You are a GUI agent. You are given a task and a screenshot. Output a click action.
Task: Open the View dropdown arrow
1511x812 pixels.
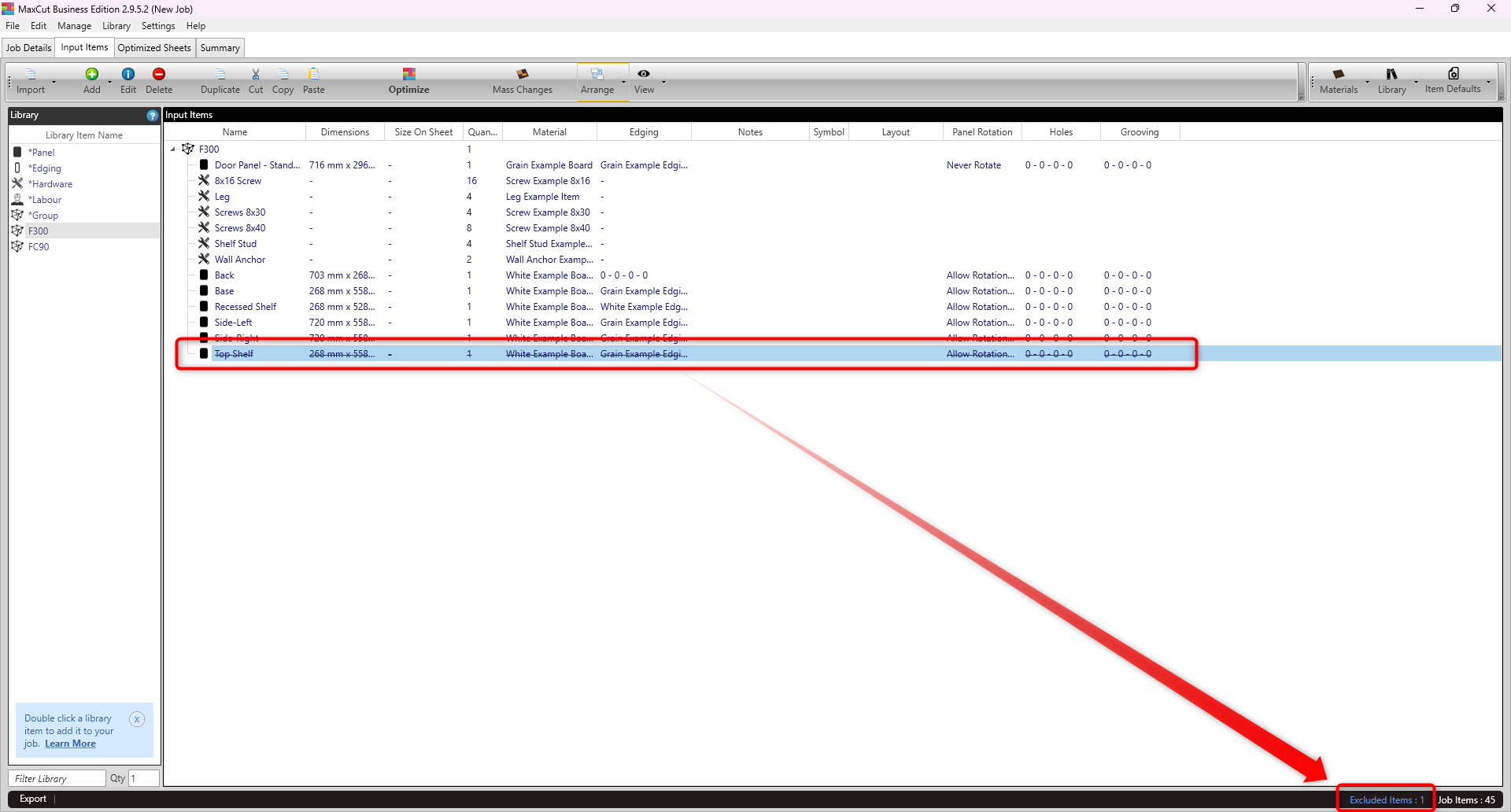[663, 82]
